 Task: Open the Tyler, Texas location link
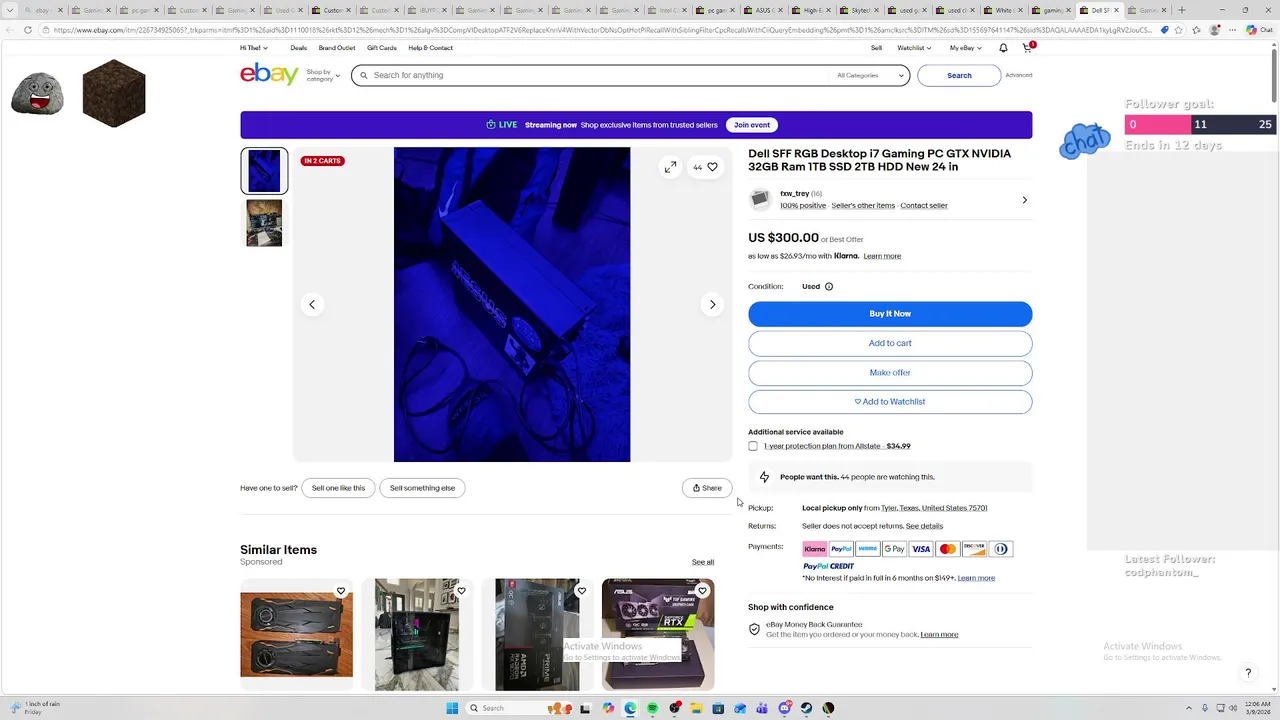934,508
